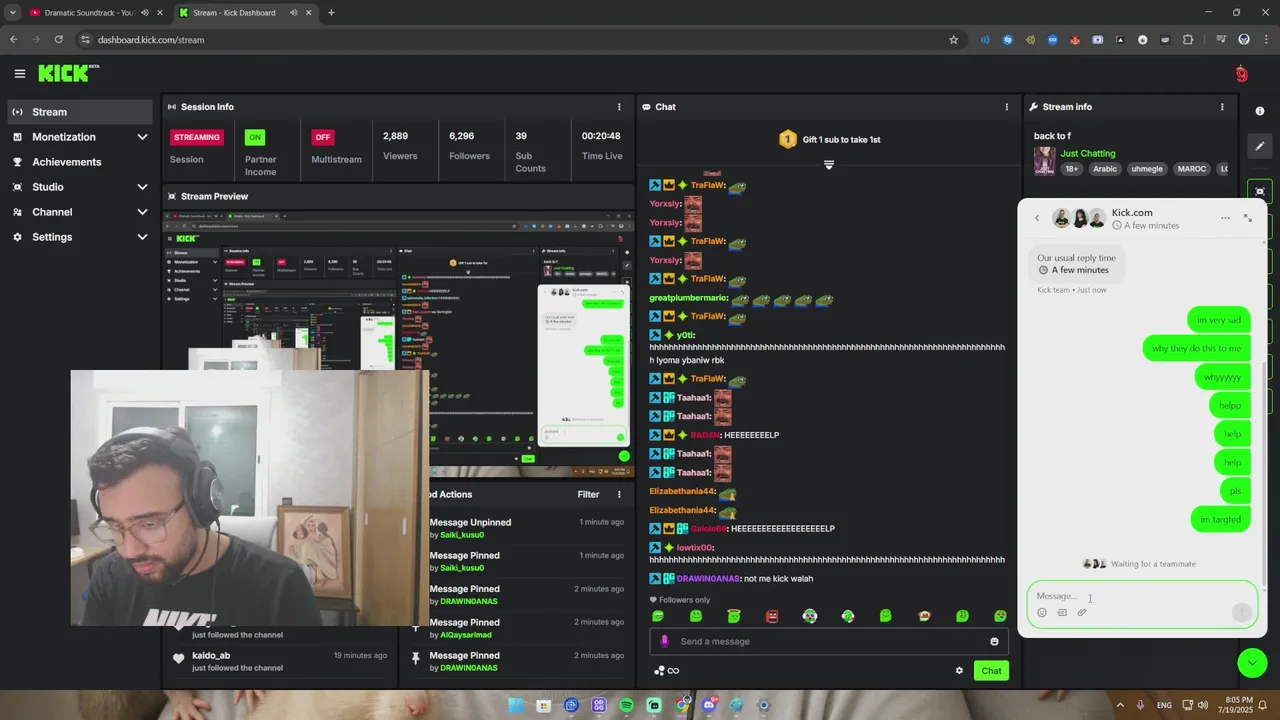Open the hamburger sidebar menu

pyautogui.click(x=19, y=73)
